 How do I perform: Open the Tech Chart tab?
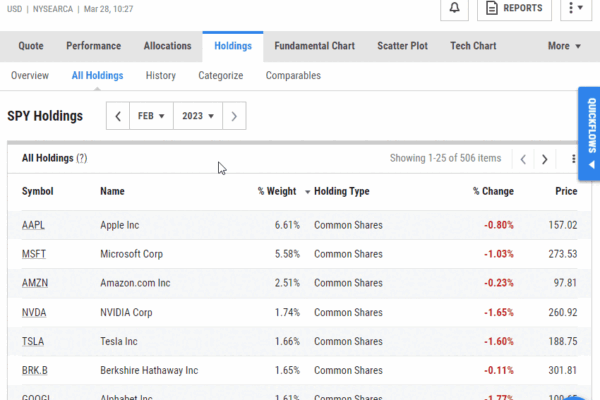coord(473,46)
